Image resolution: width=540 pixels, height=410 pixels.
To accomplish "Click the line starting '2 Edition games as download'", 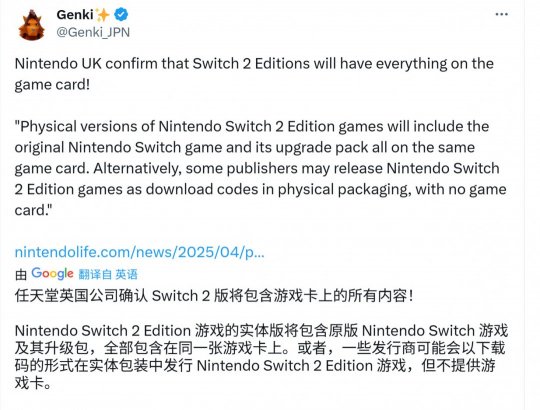I will (260, 189).
